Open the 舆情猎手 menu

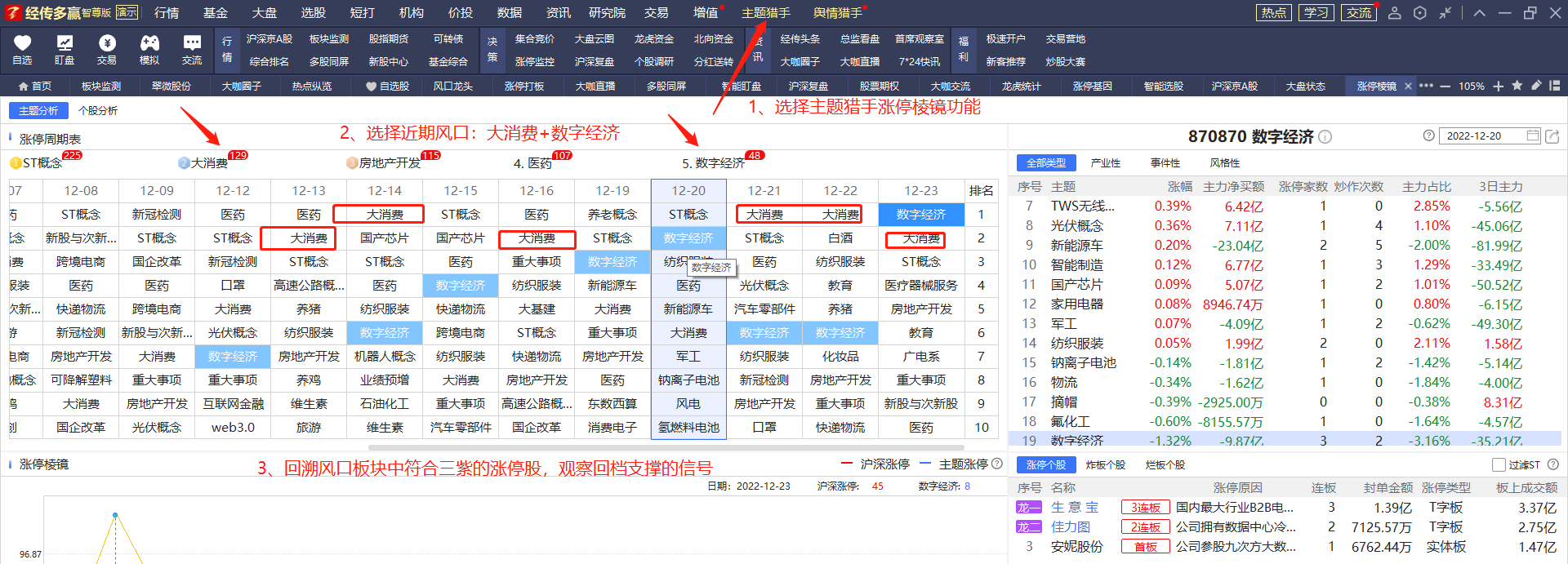click(x=838, y=13)
